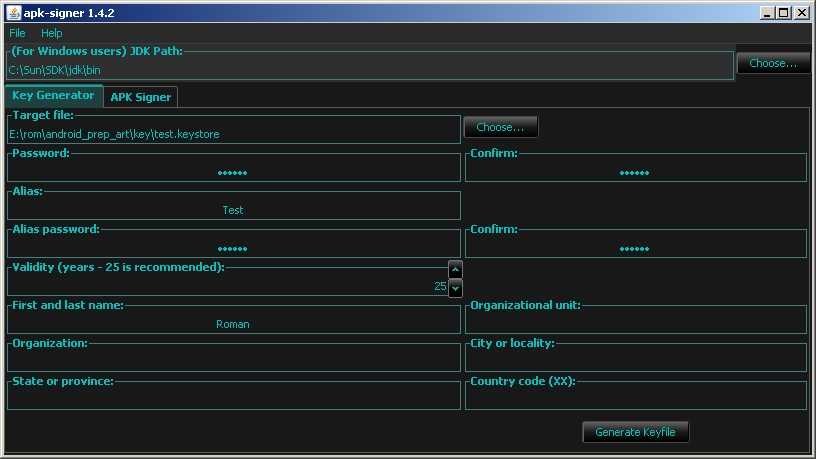Click the First and last name field
This screenshot has width=816, height=459.
(x=232, y=324)
